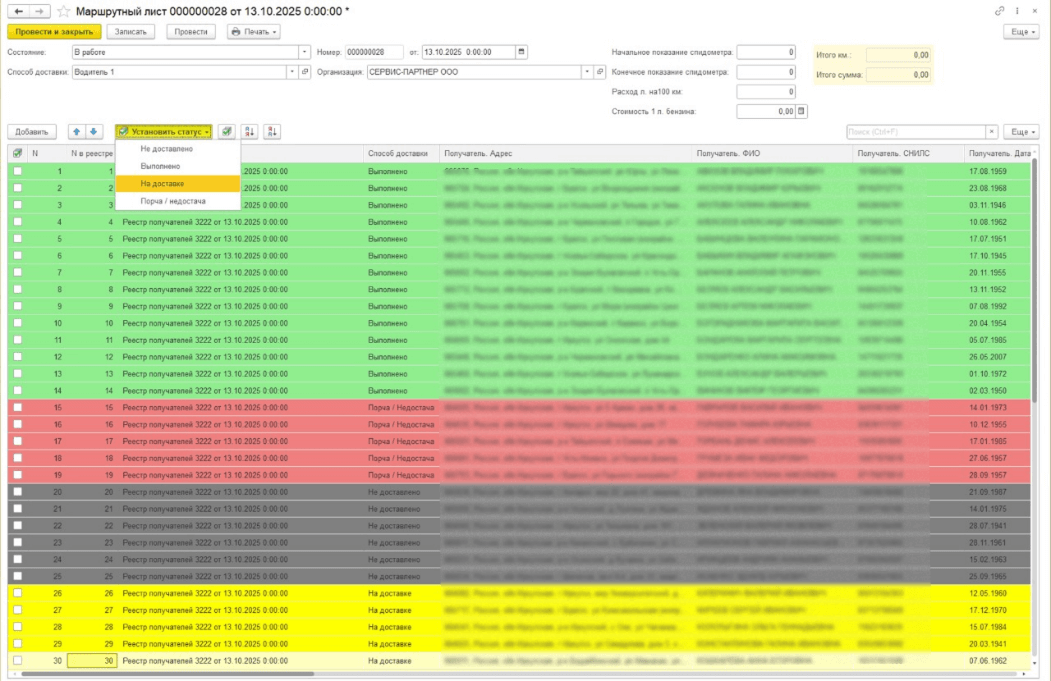The width and height of the screenshot is (1051, 681).
Task: Choose 'На доставке' from the status menu
Action: tap(162, 183)
